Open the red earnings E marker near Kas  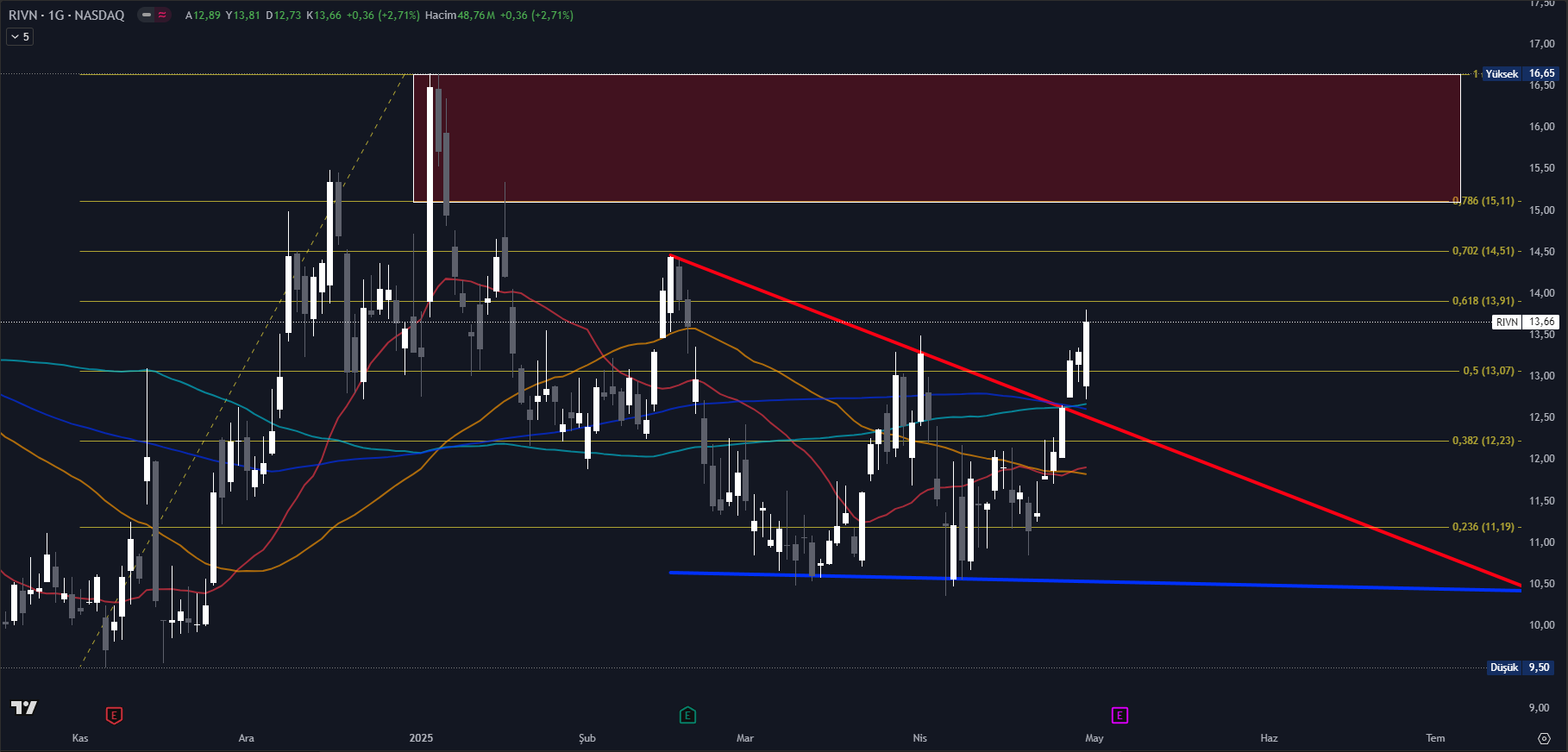[114, 715]
